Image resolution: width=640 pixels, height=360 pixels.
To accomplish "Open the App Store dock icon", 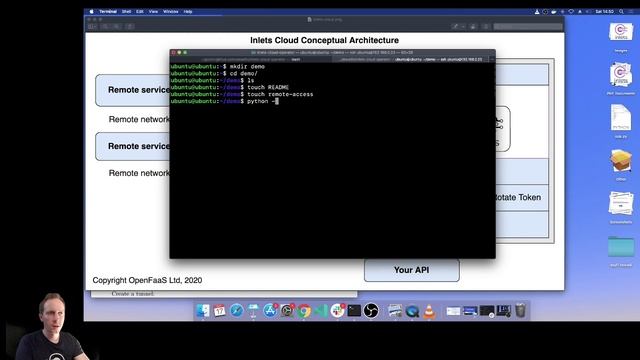I will pos(270,311).
